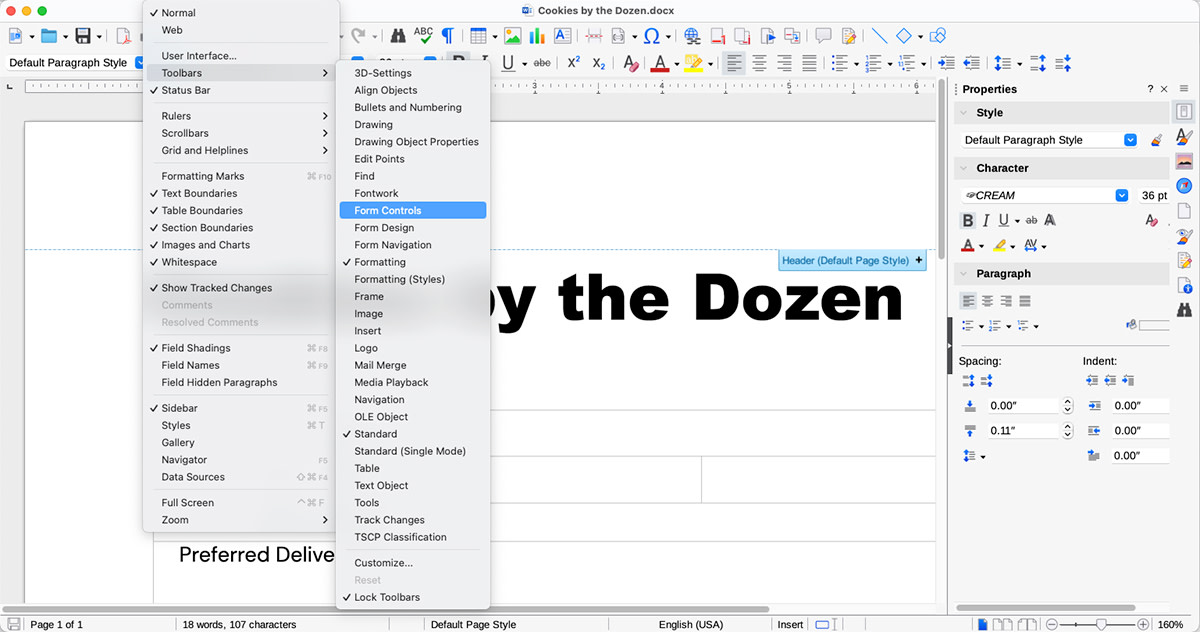Insert a chart using the toolbar icon
Image resolution: width=1200 pixels, height=632 pixels.
(538, 35)
